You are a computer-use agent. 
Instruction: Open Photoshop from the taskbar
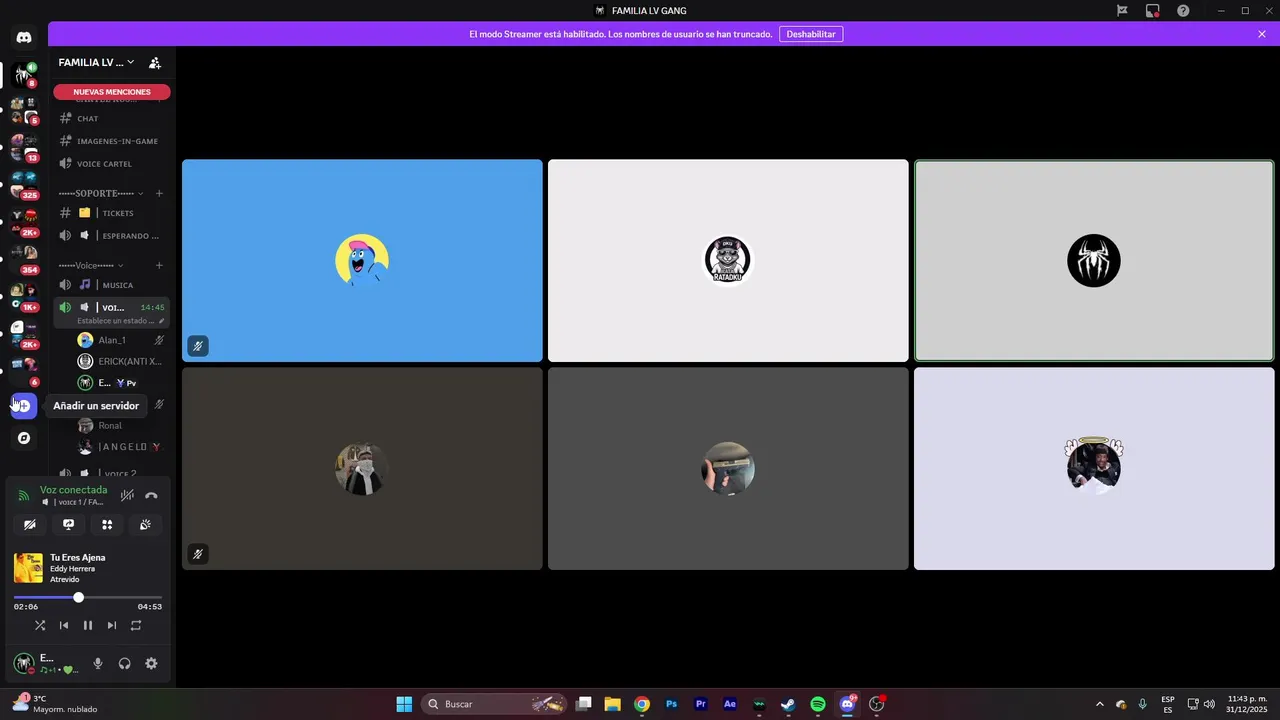click(671, 704)
